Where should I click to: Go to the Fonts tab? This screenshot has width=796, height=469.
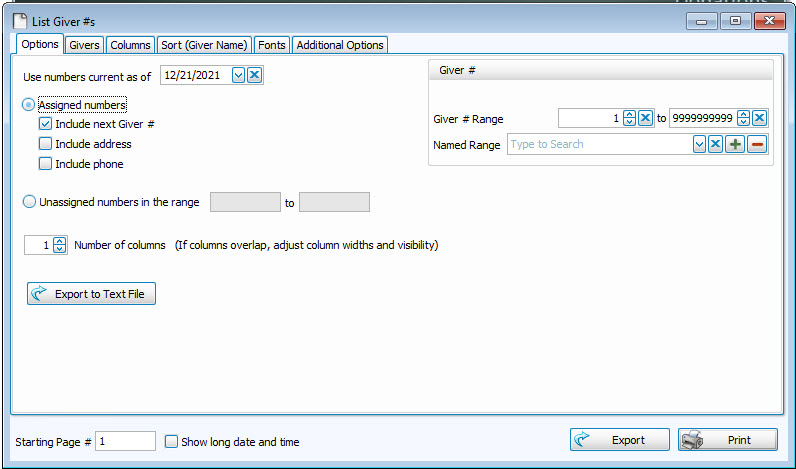(272, 45)
